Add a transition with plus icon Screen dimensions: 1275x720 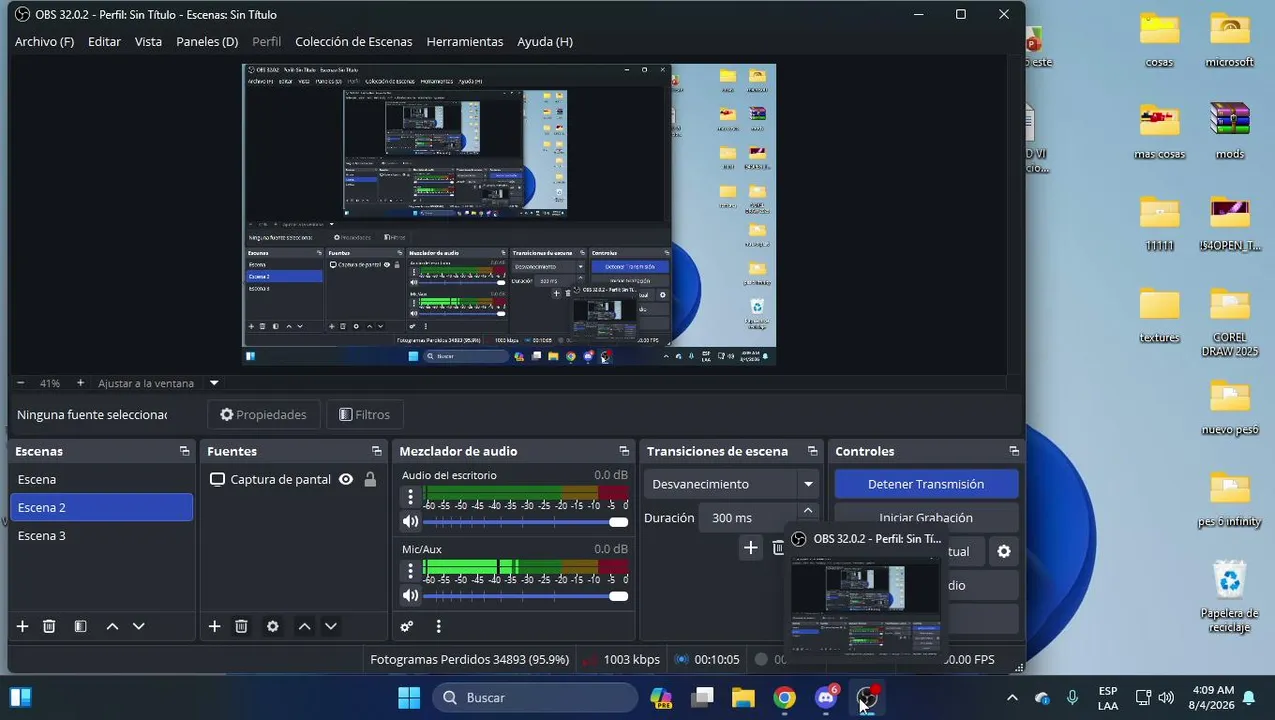tap(751, 547)
